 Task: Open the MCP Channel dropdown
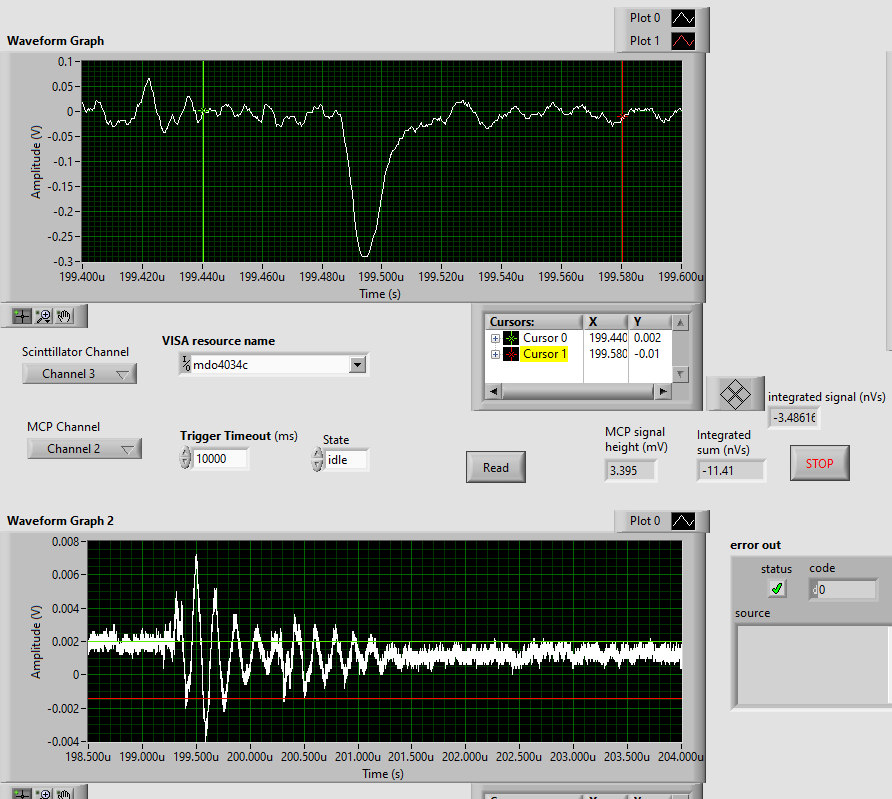click(84, 449)
